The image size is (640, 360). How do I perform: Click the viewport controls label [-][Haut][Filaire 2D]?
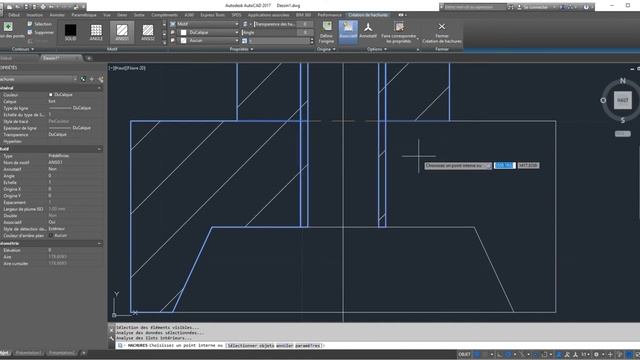tap(127, 68)
